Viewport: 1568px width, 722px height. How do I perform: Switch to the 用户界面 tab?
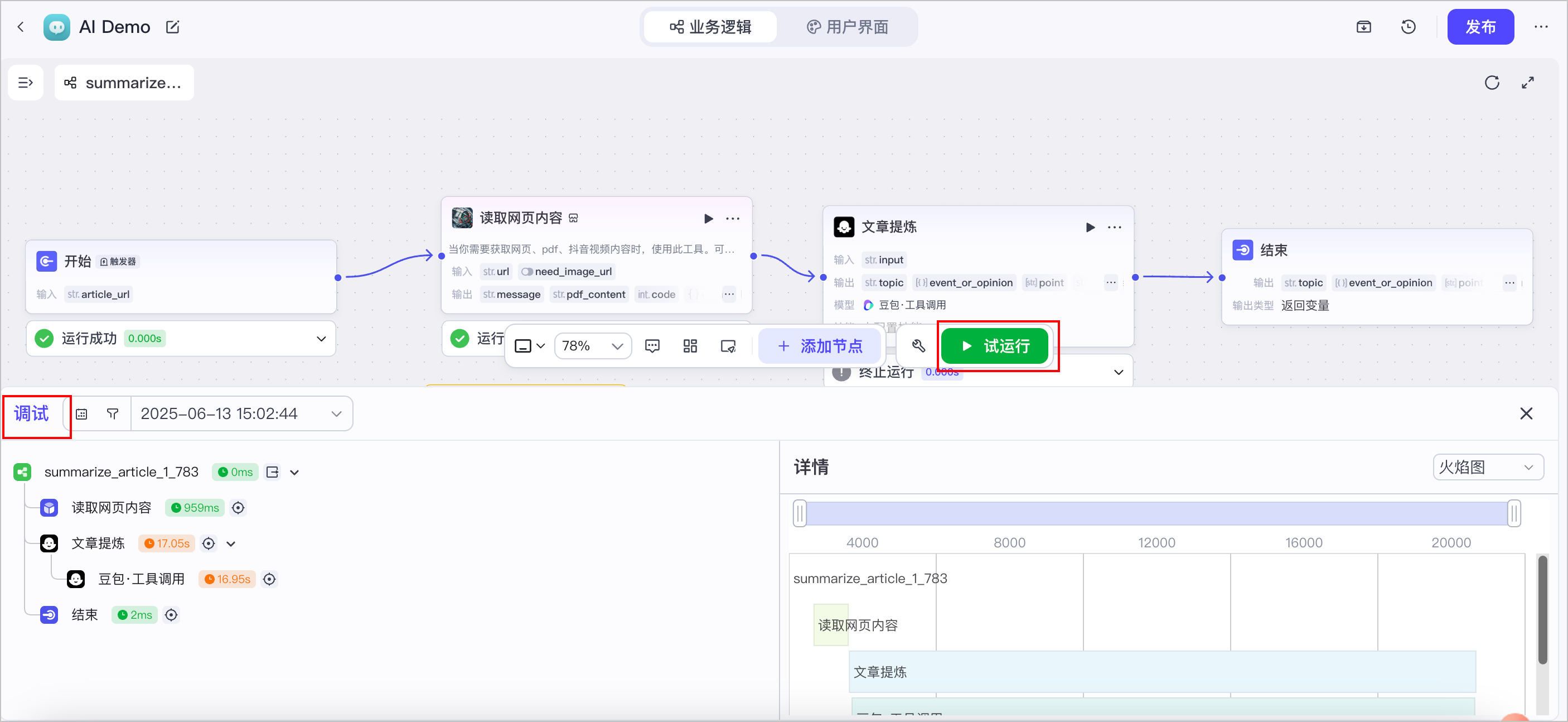848,27
